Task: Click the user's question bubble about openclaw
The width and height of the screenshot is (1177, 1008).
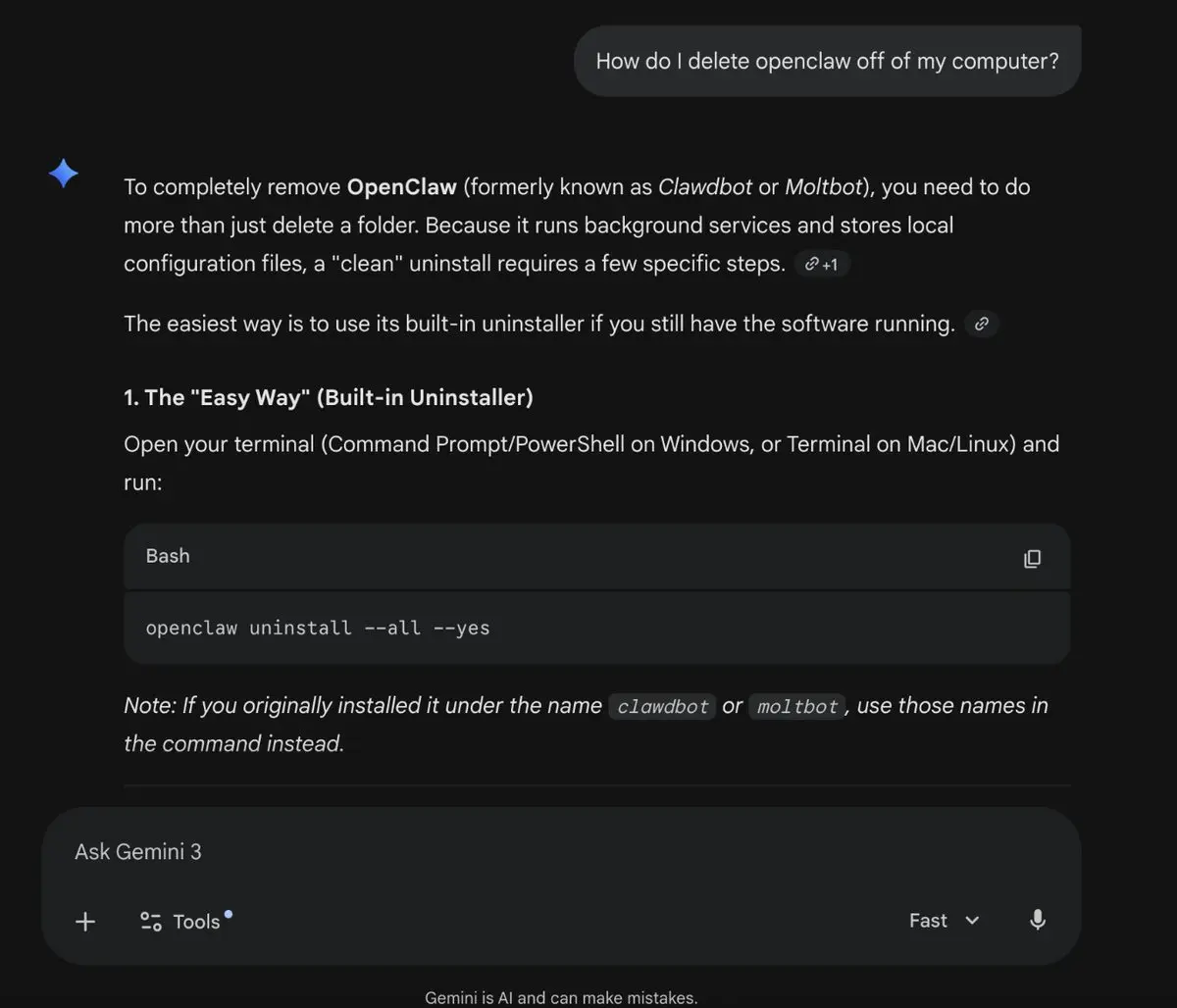Action: pos(827,61)
